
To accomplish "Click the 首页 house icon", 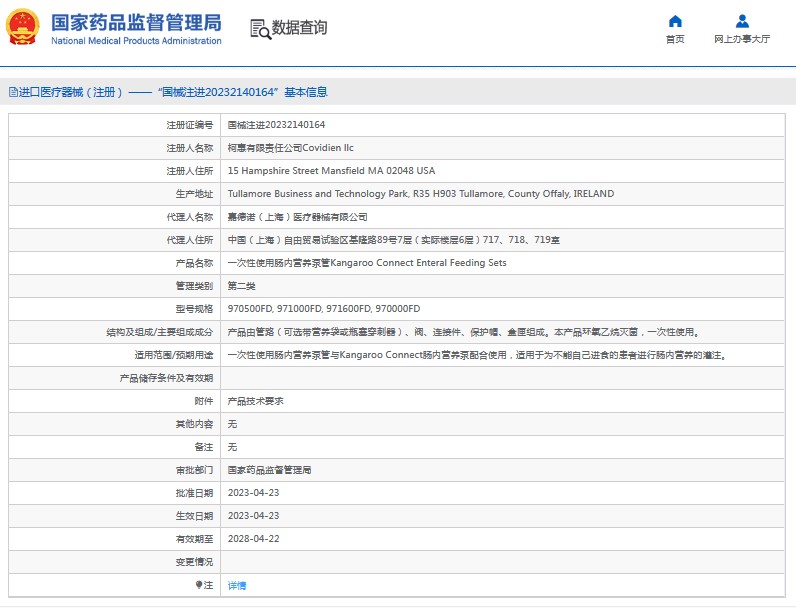I will pos(675,21).
